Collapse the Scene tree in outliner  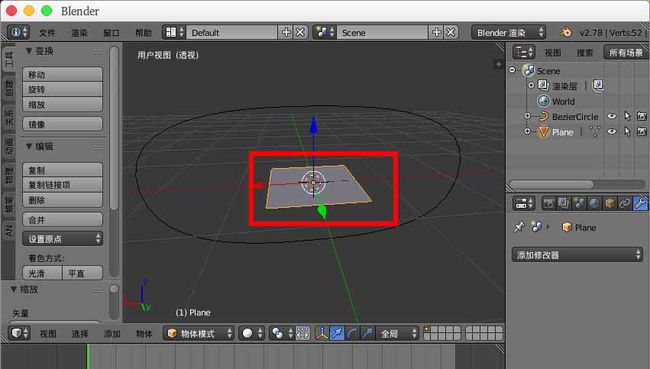coord(512,70)
